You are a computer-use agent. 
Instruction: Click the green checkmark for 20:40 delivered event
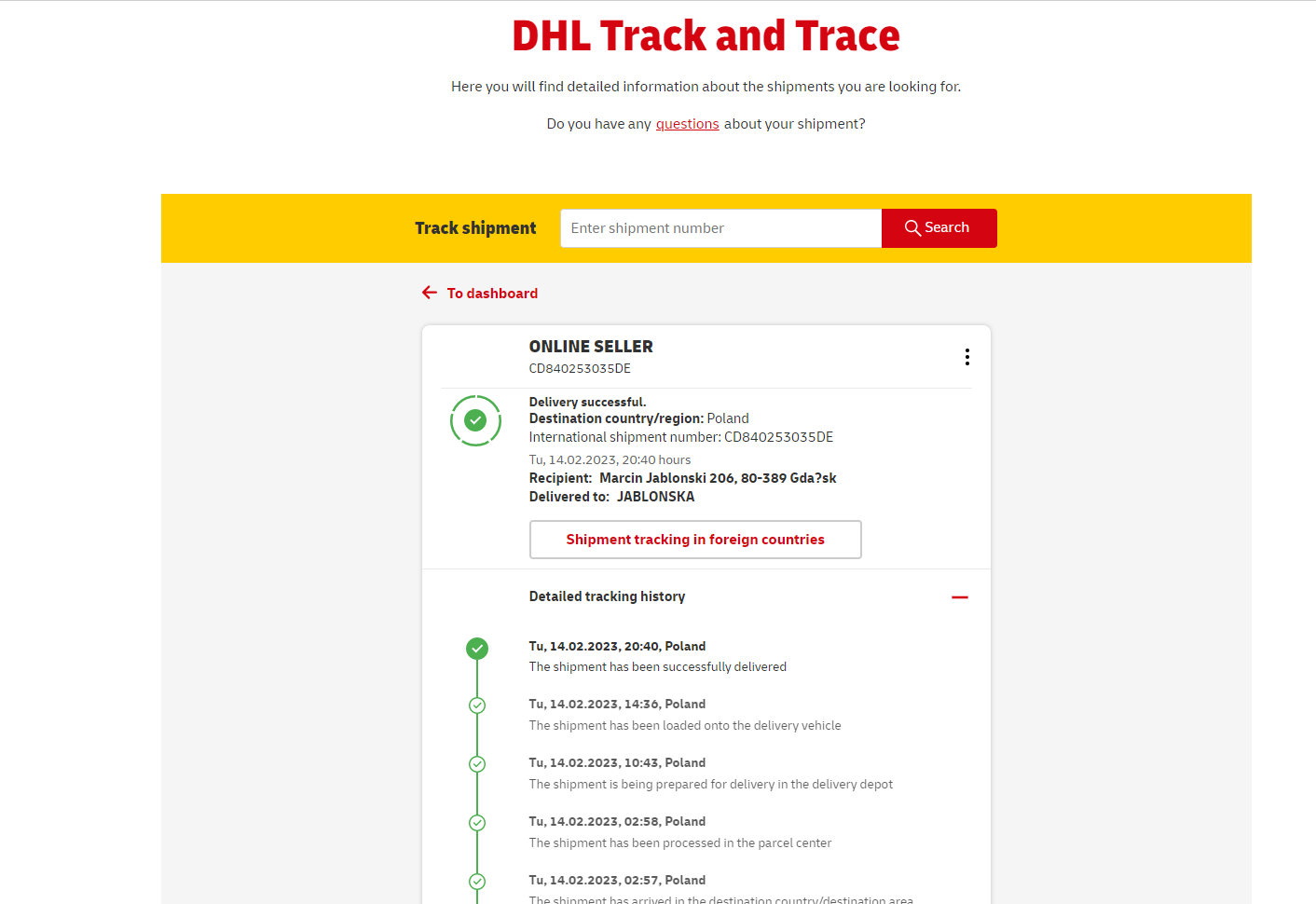[477, 648]
